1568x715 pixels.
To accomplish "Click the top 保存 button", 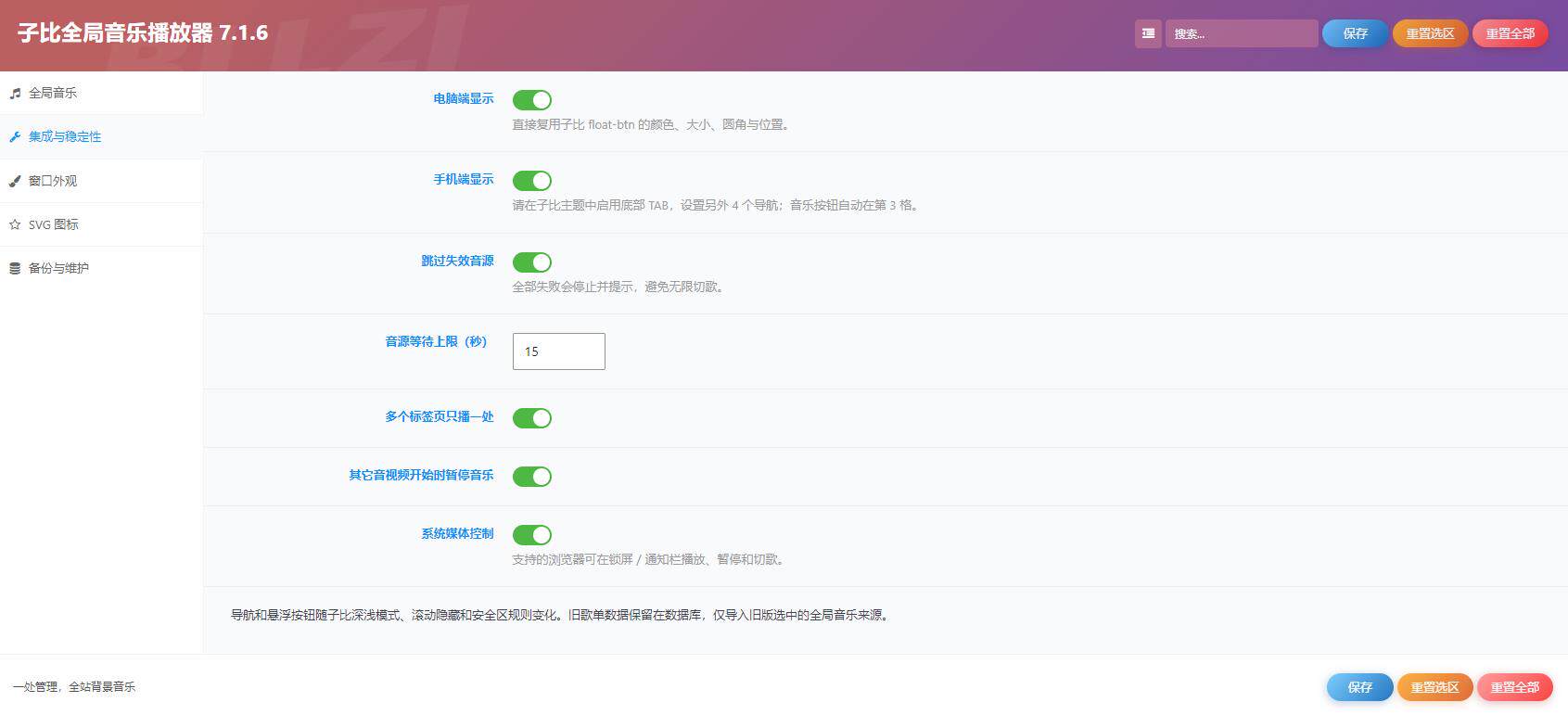I will (x=1355, y=33).
